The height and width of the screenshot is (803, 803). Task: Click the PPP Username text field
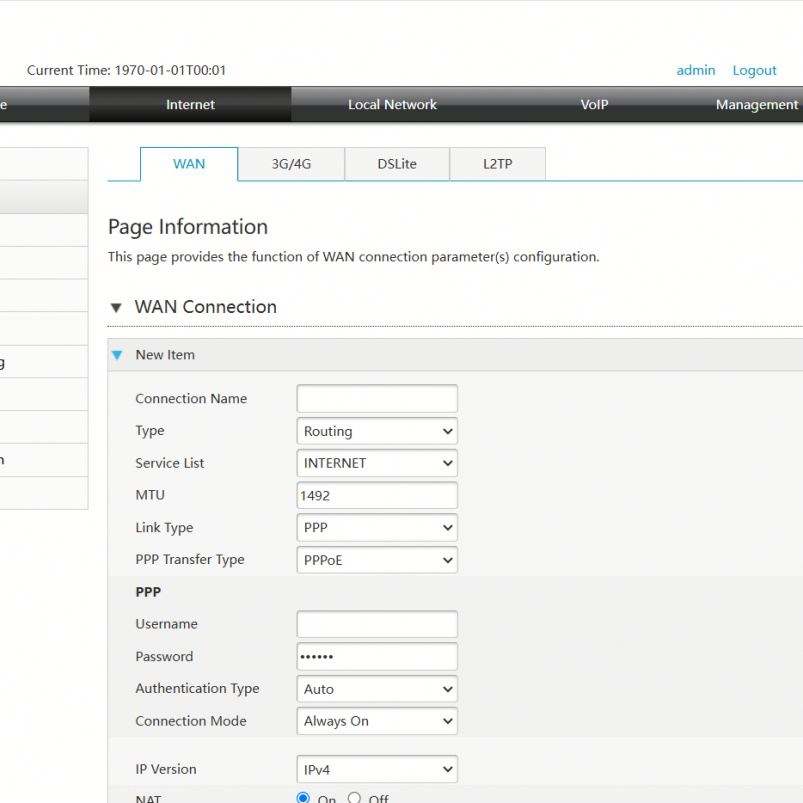click(x=377, y=625)
